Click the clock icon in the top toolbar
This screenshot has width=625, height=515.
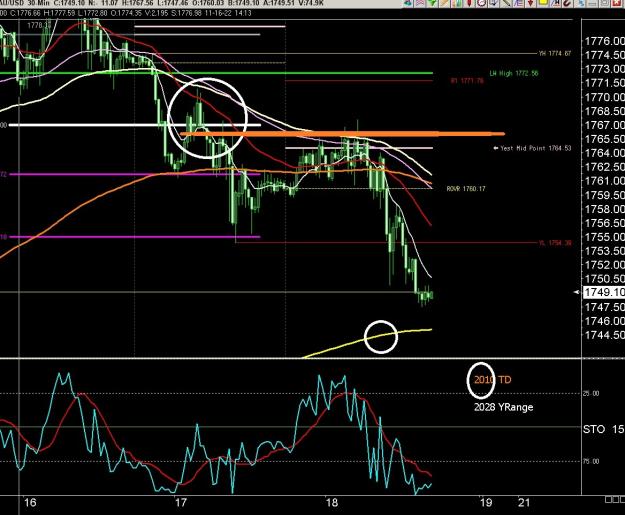(x=482, y=2)
